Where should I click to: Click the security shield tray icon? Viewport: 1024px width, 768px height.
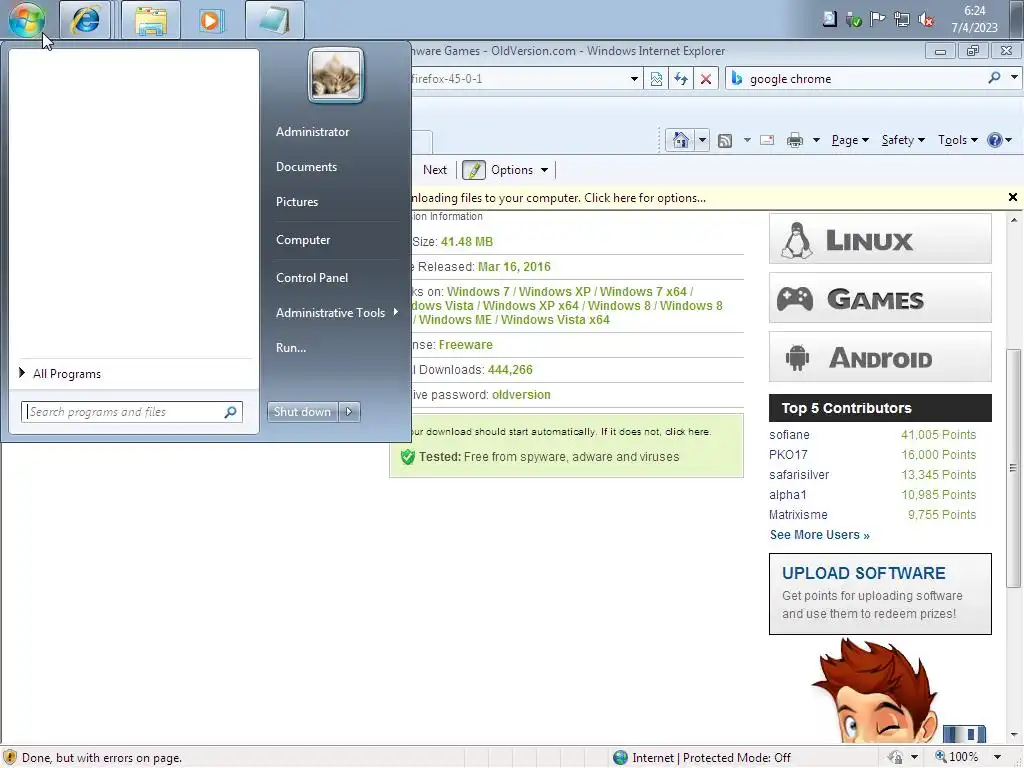pyautogui.click(x=854, y=19)
